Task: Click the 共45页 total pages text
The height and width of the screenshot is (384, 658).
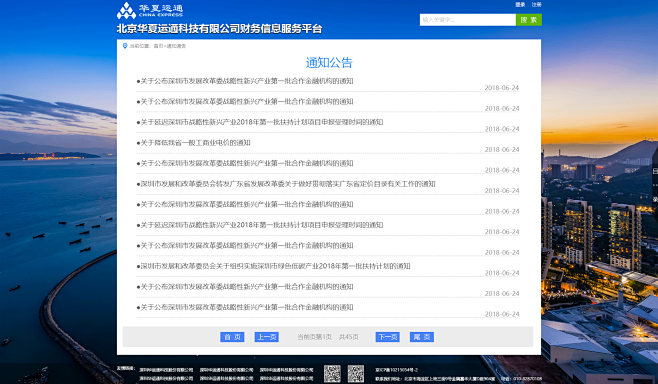Action: coord(349,337)
